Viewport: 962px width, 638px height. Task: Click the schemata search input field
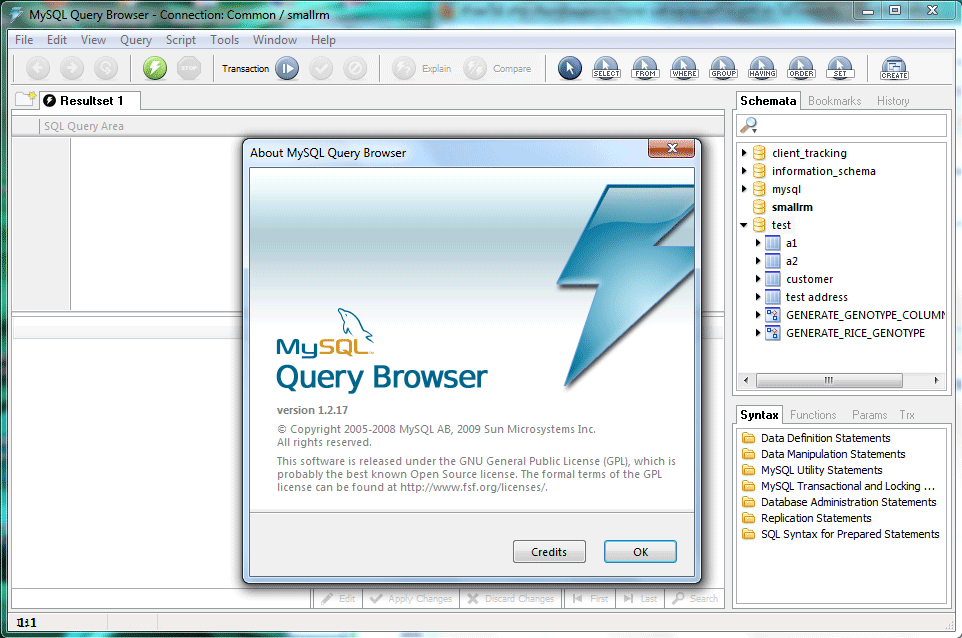pyautogui.click(x=852, y=125)
